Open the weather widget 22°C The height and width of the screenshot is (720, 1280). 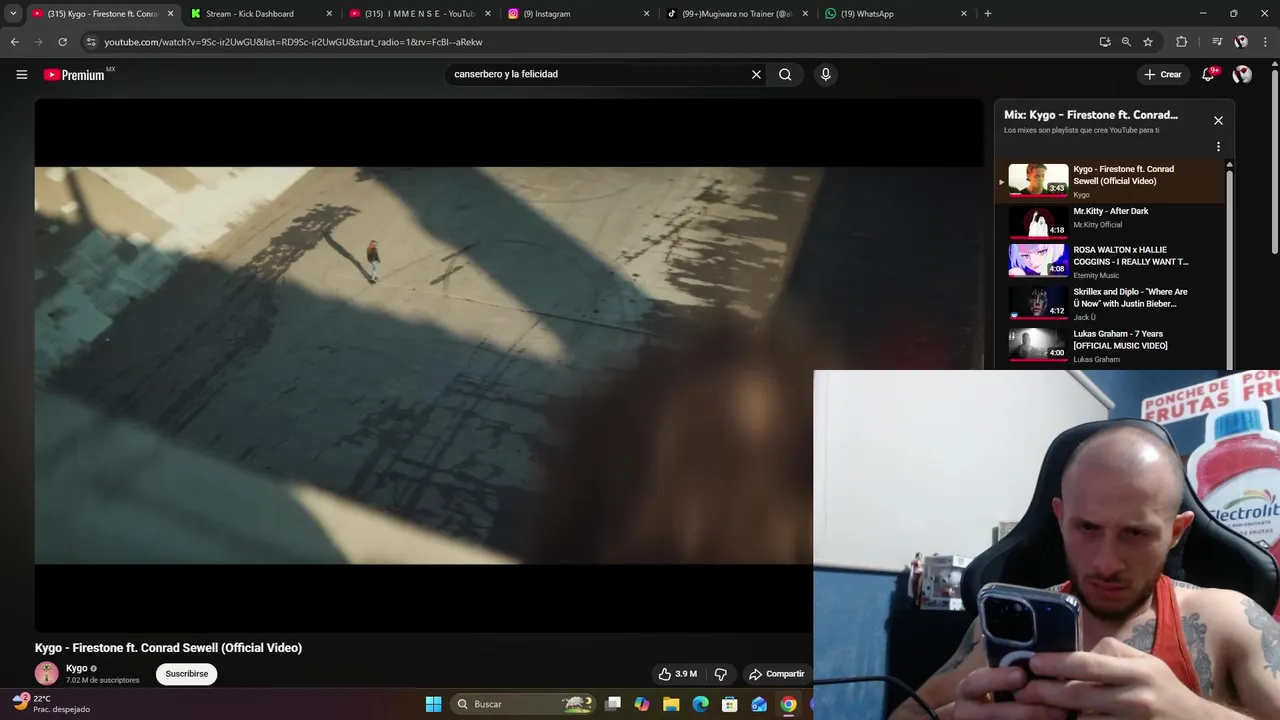click(52, 704)
